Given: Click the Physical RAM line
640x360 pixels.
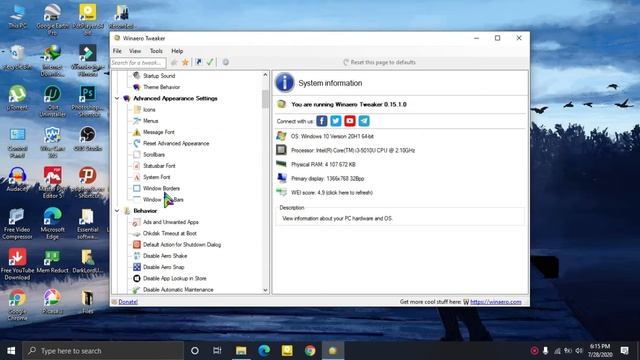Looking at the screenshot, I should coord(323,164).
